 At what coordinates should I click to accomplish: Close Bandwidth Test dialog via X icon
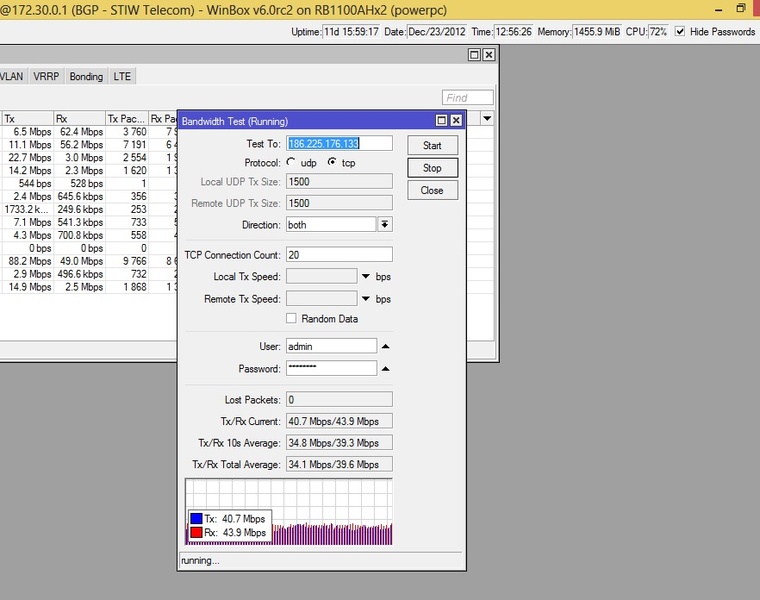(x=456, y=120)
